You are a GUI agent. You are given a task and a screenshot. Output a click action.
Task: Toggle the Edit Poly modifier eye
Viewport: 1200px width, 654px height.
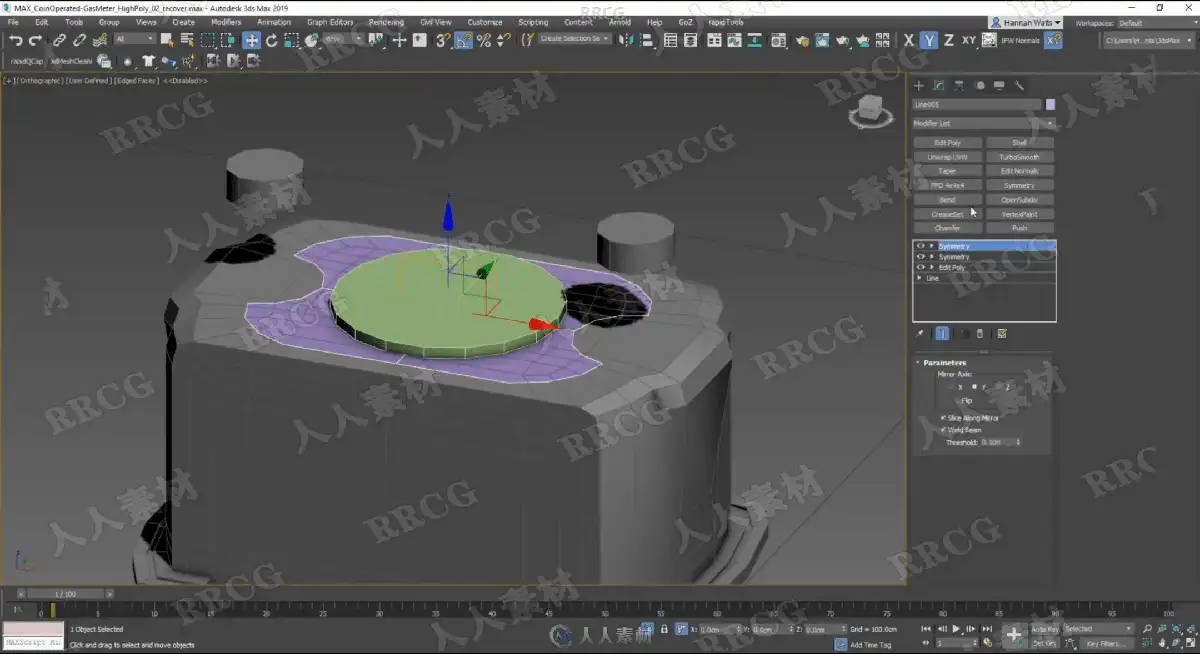coord(920,268)
